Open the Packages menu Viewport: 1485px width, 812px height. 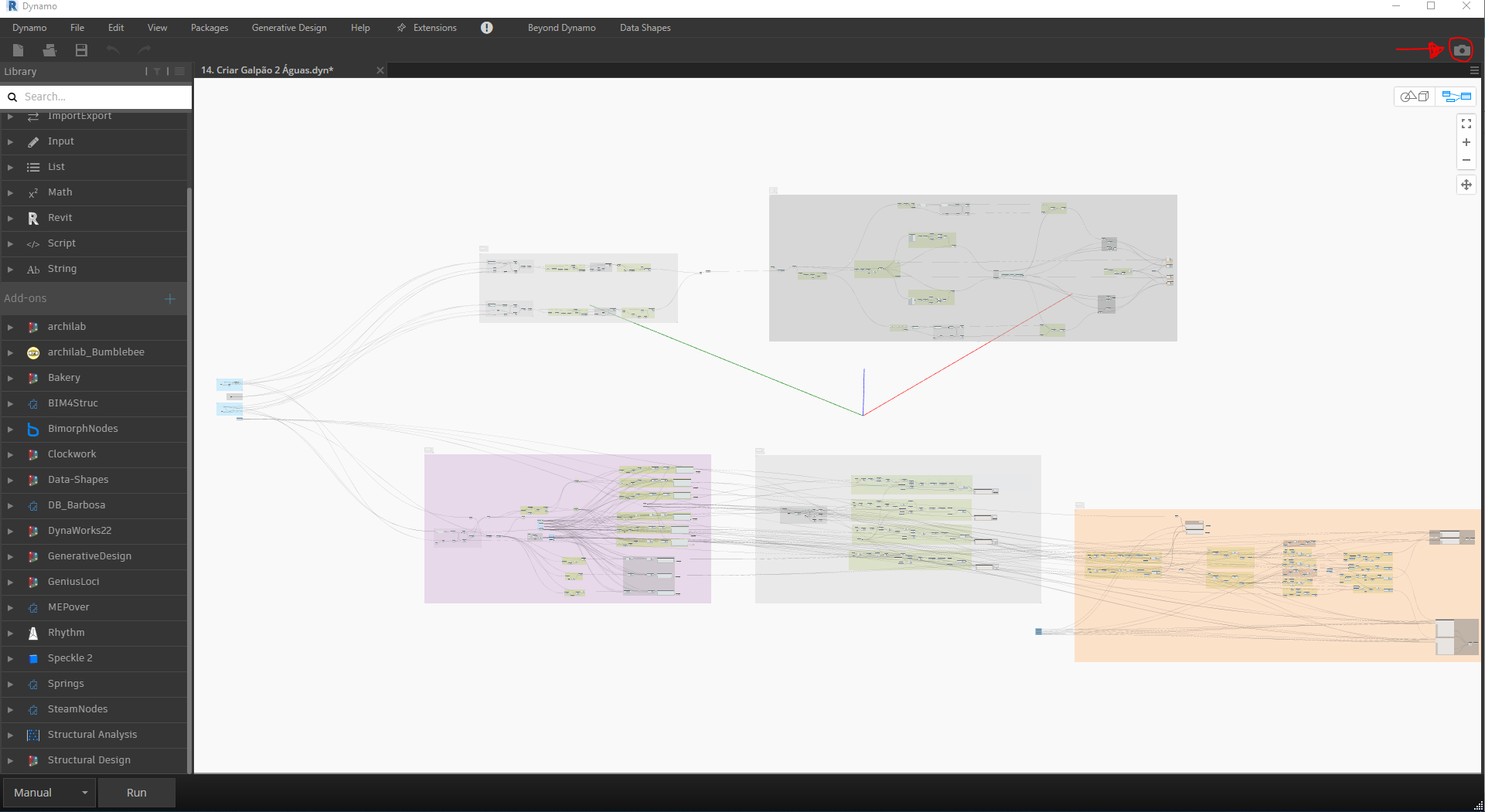209,28
